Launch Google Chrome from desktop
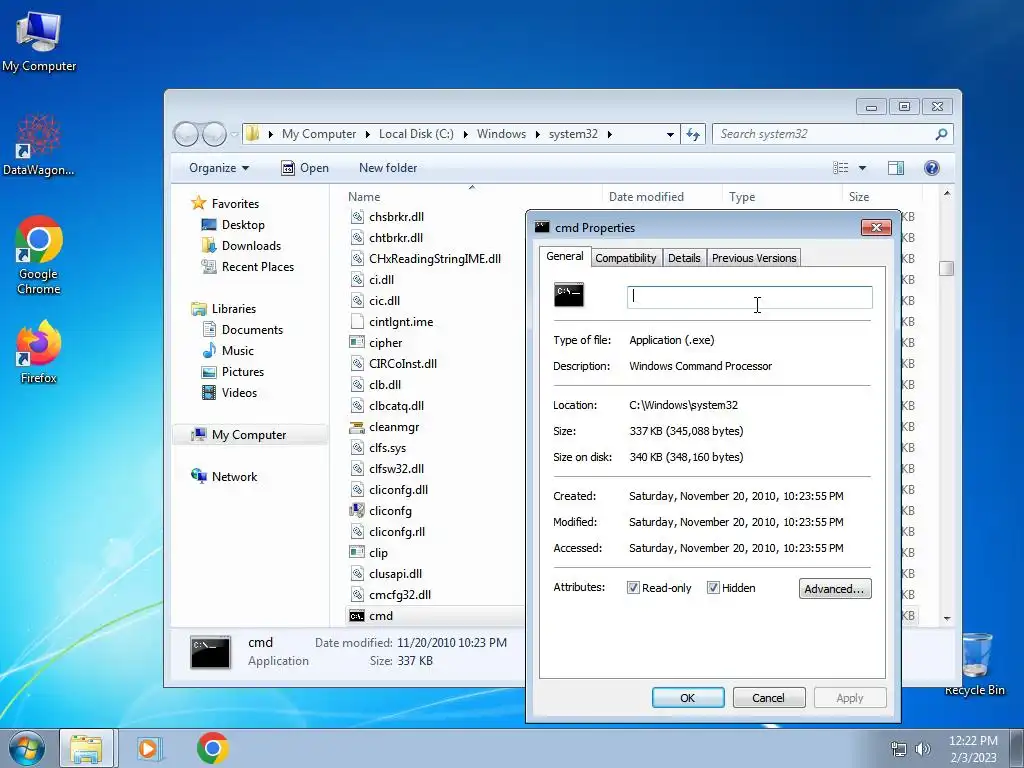Screen dimensions: 1024x768 pos(39,255)
